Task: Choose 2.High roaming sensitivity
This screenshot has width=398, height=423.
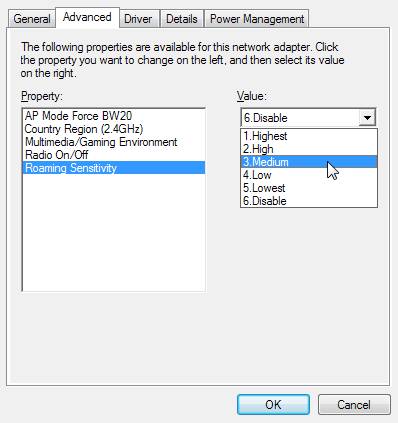Action: tap(309, 149)
